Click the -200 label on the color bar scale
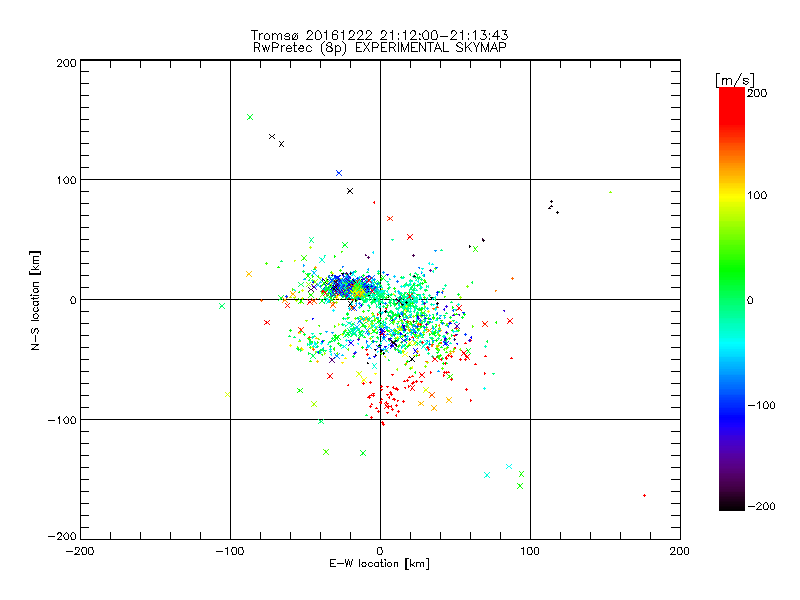 click(761, 506)
